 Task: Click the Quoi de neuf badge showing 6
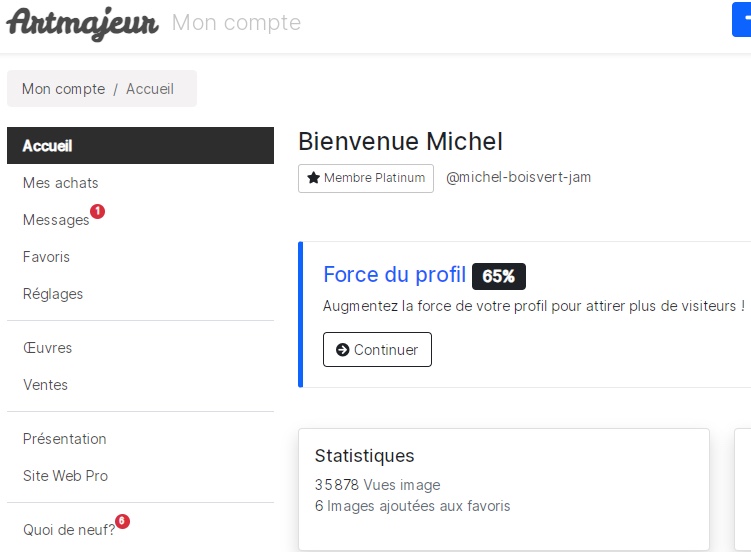coord(122,521)
